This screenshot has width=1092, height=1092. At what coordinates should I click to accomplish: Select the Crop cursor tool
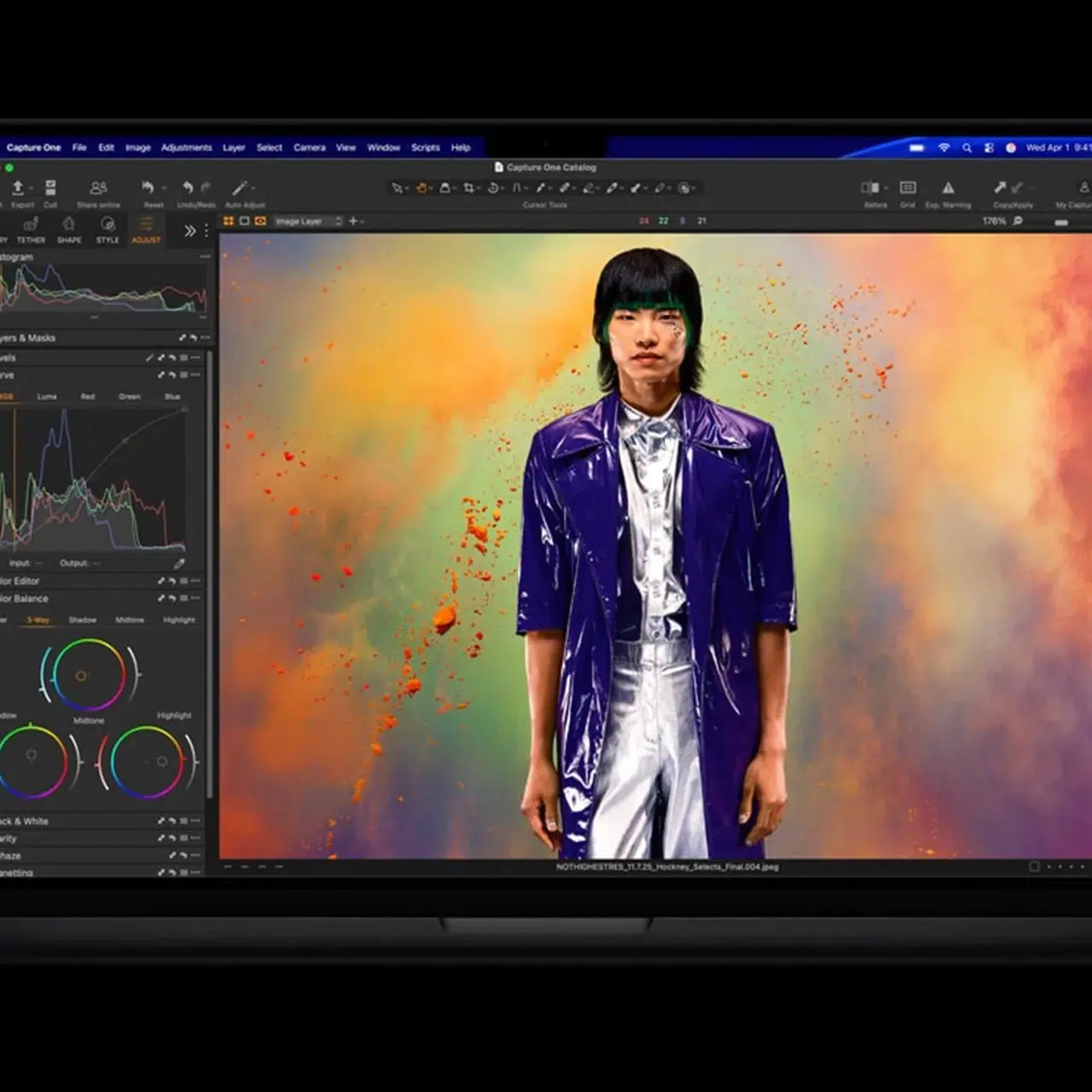pyautogui.click(x=468, y=188)
